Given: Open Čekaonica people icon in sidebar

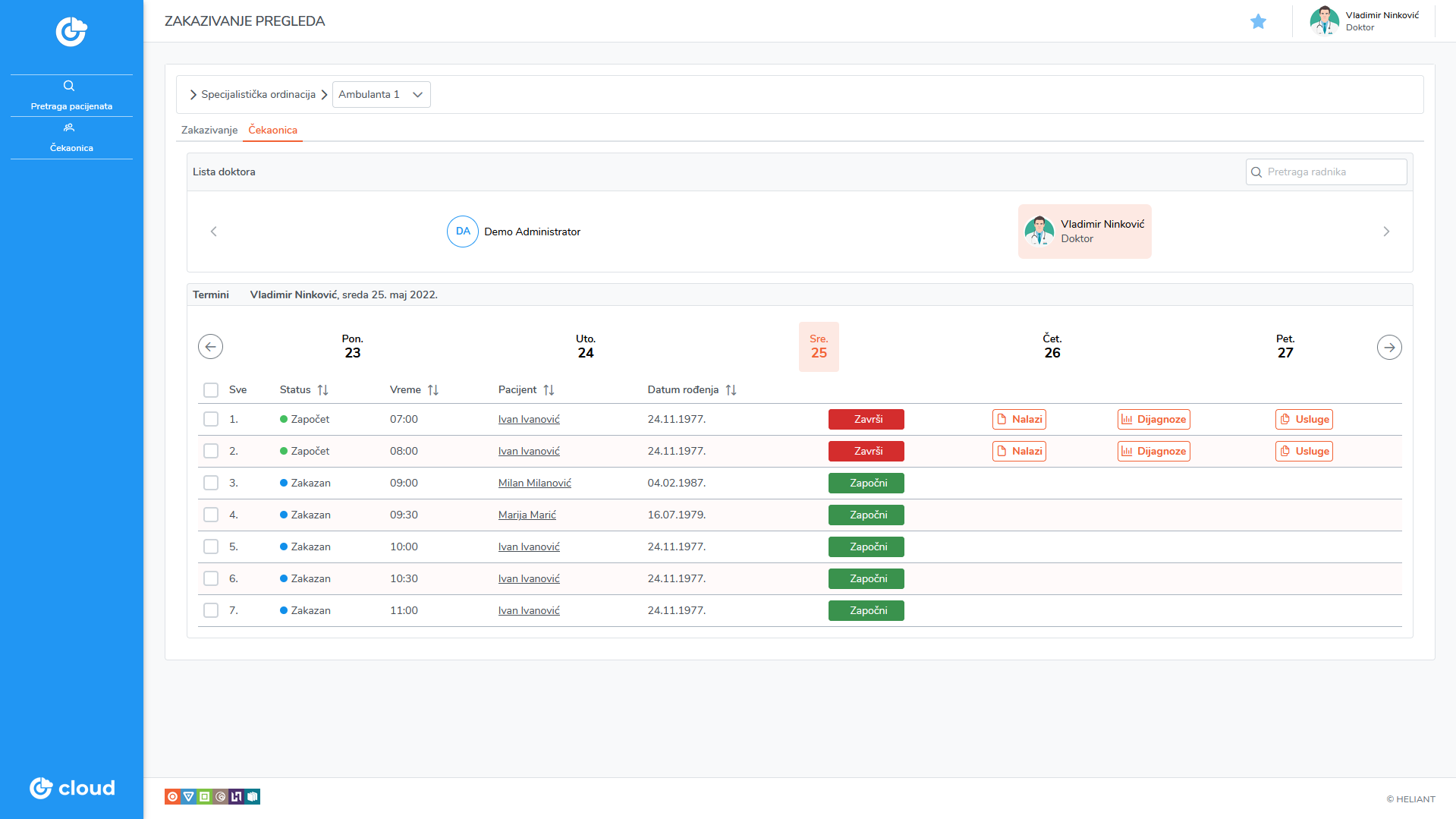Looking at the screenshot, I should (x=69, y=128).
